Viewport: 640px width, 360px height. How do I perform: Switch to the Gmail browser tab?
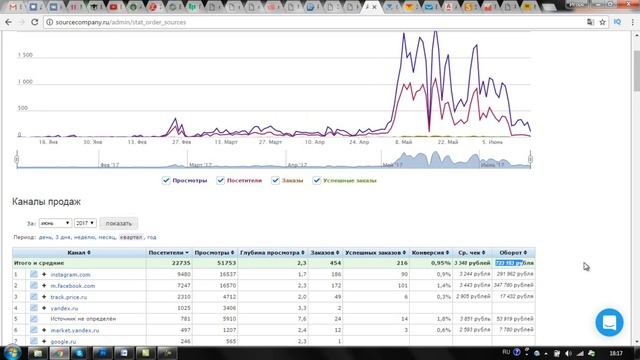pyautogui.click(x=15, y=7)
